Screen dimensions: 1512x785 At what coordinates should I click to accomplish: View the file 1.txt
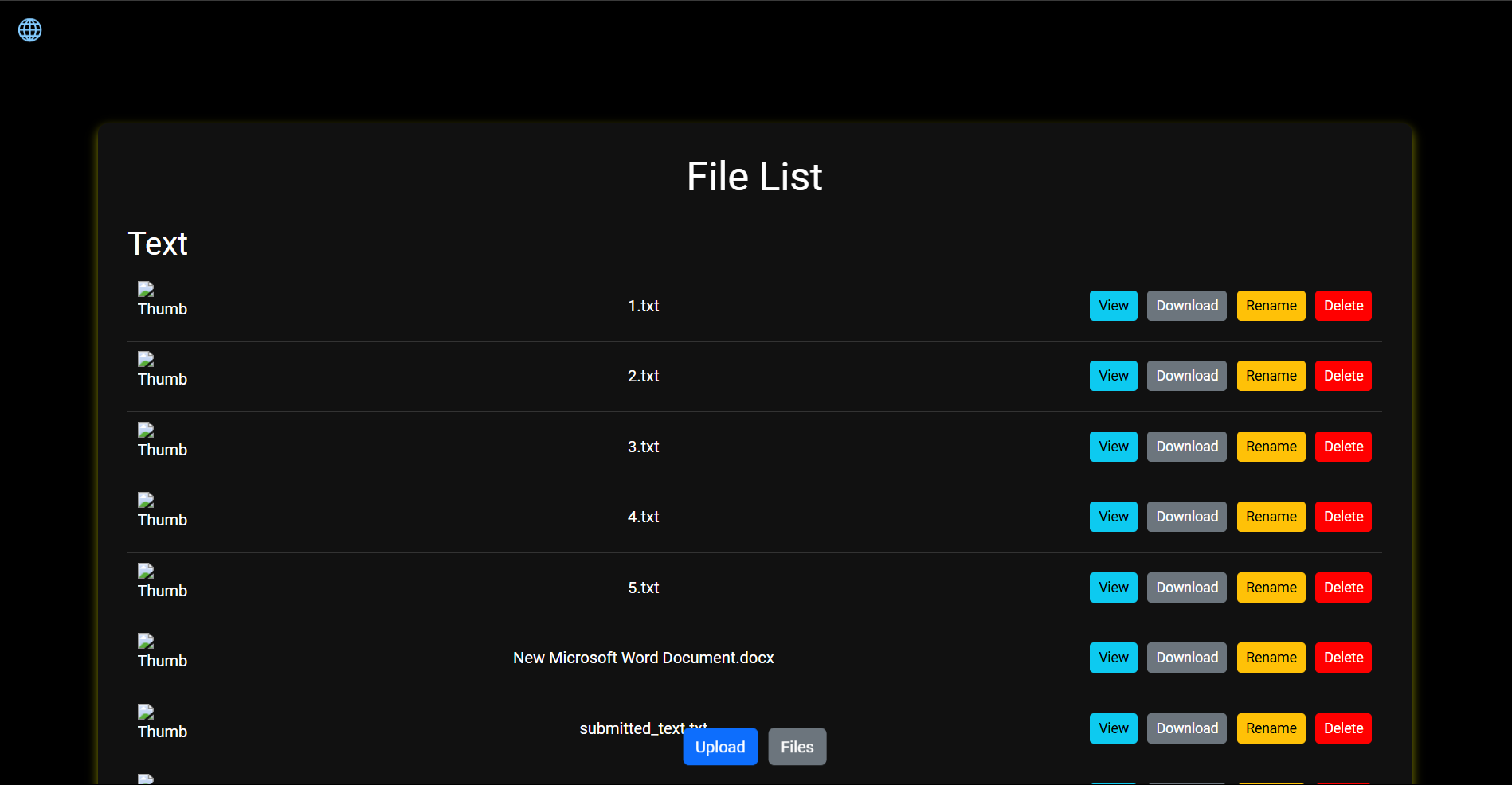1113,306
